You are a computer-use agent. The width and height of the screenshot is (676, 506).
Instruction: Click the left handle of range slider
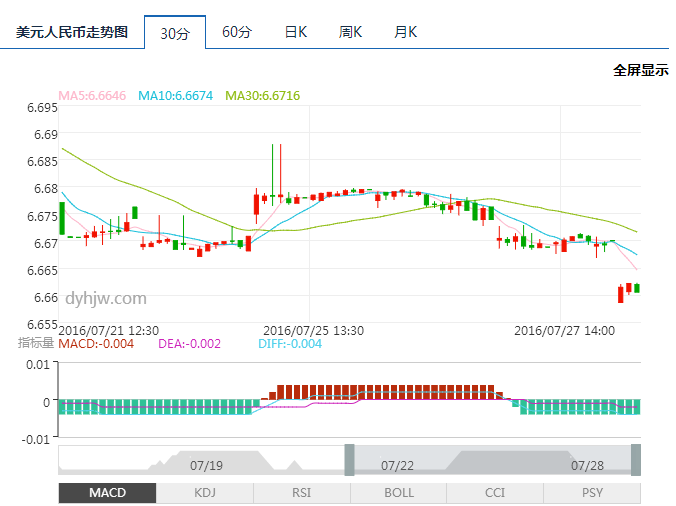349,460
